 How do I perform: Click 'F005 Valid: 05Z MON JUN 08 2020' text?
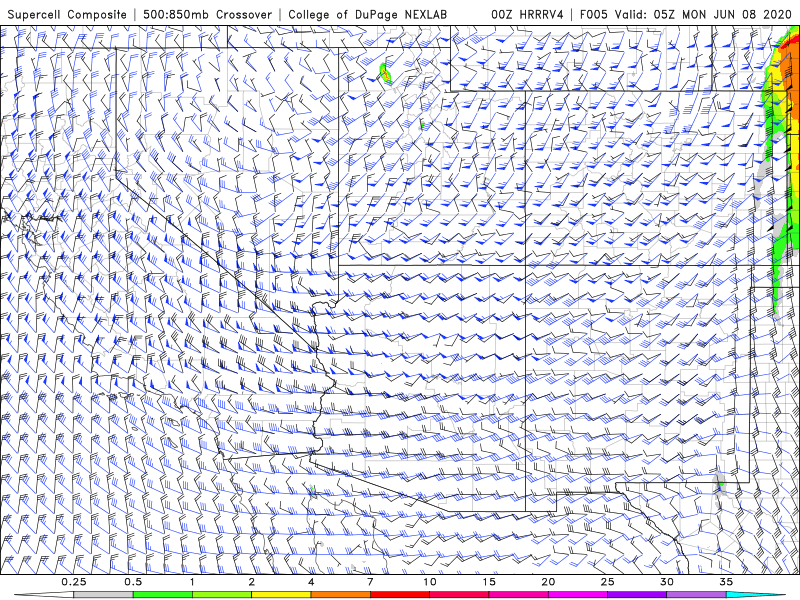(x=686, y=14)
